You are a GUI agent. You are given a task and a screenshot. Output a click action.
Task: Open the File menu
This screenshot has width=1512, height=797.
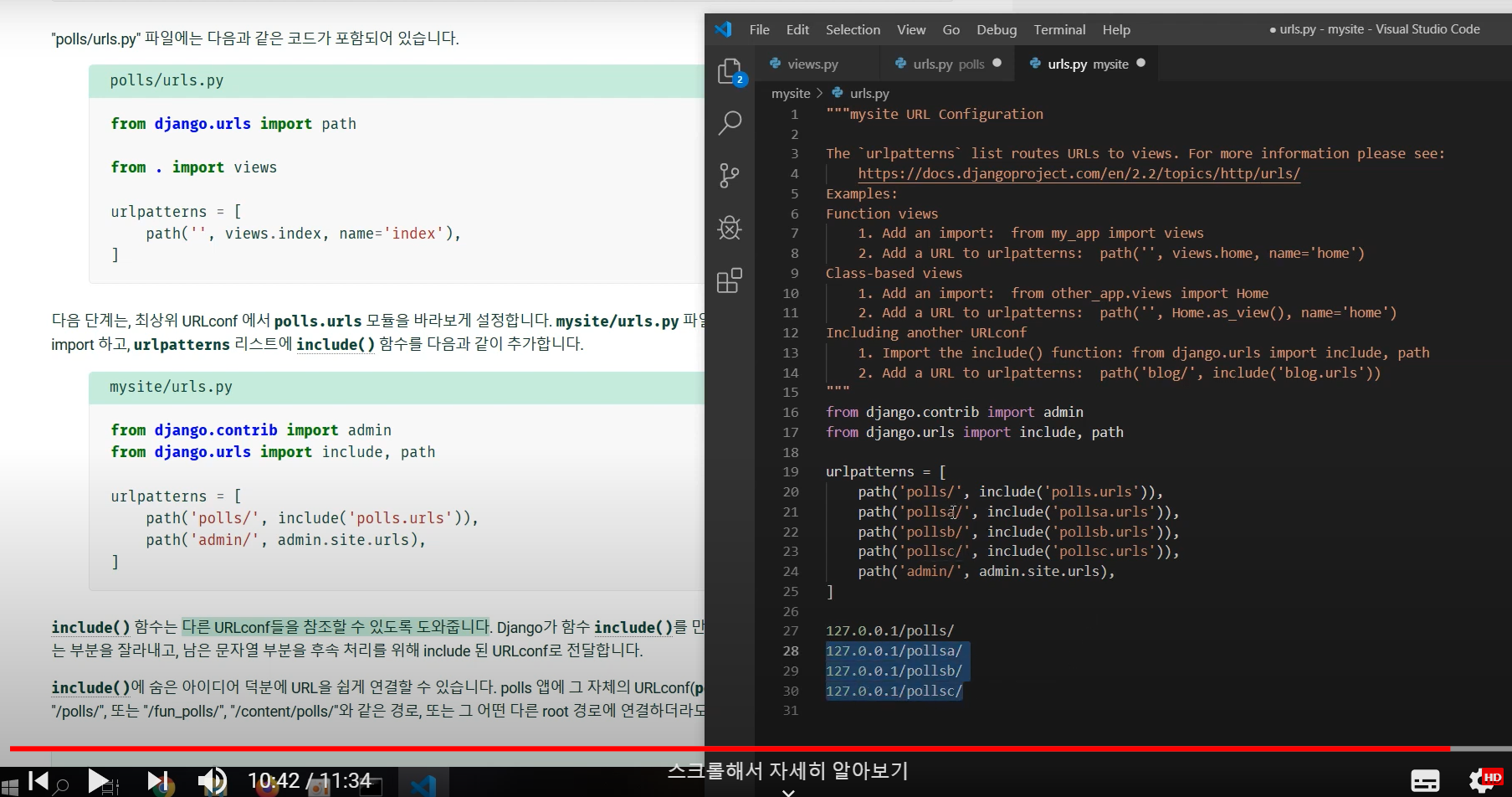point(760,29)
